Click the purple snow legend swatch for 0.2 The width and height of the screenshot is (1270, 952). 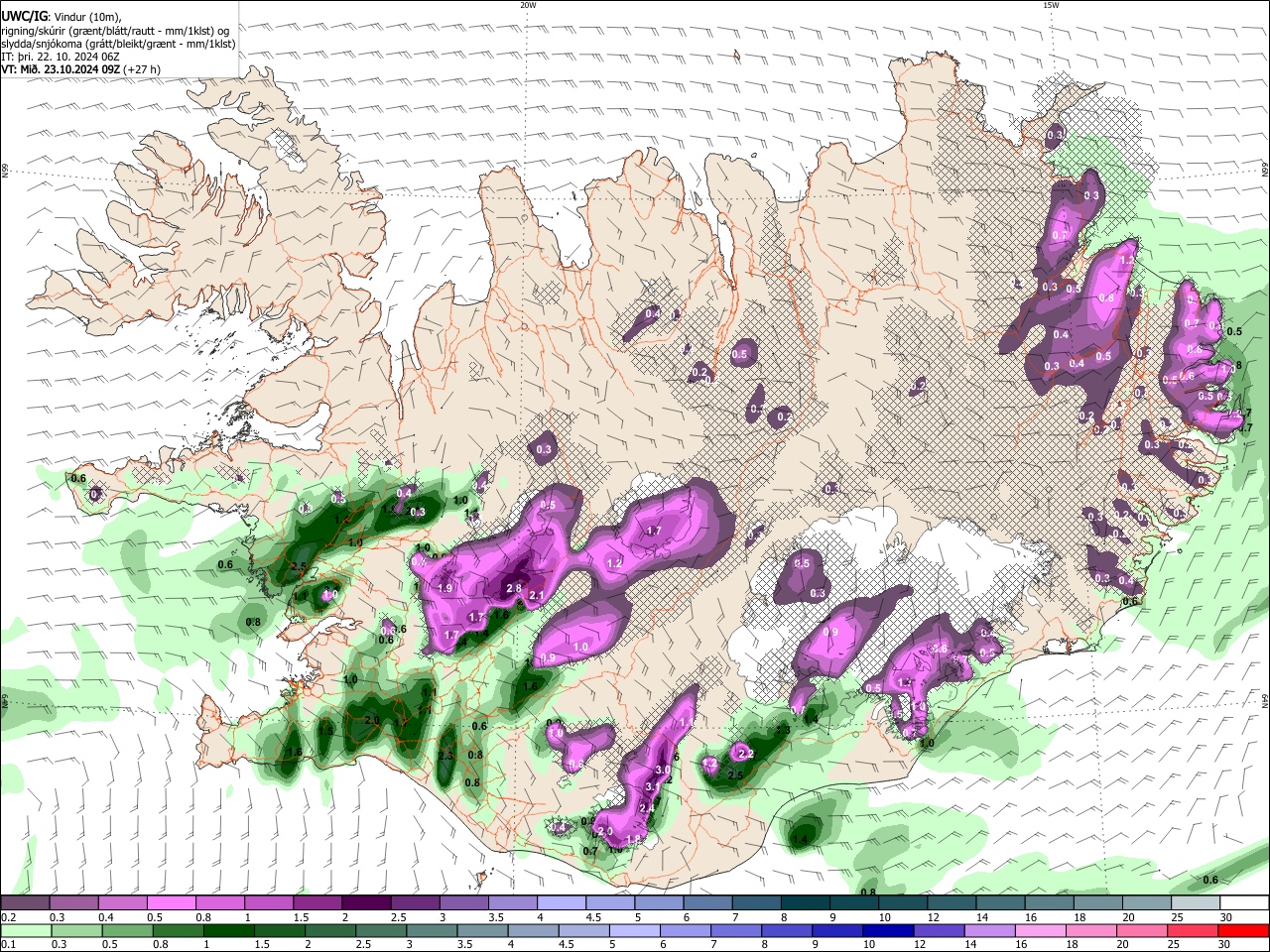tap(25, 902)
